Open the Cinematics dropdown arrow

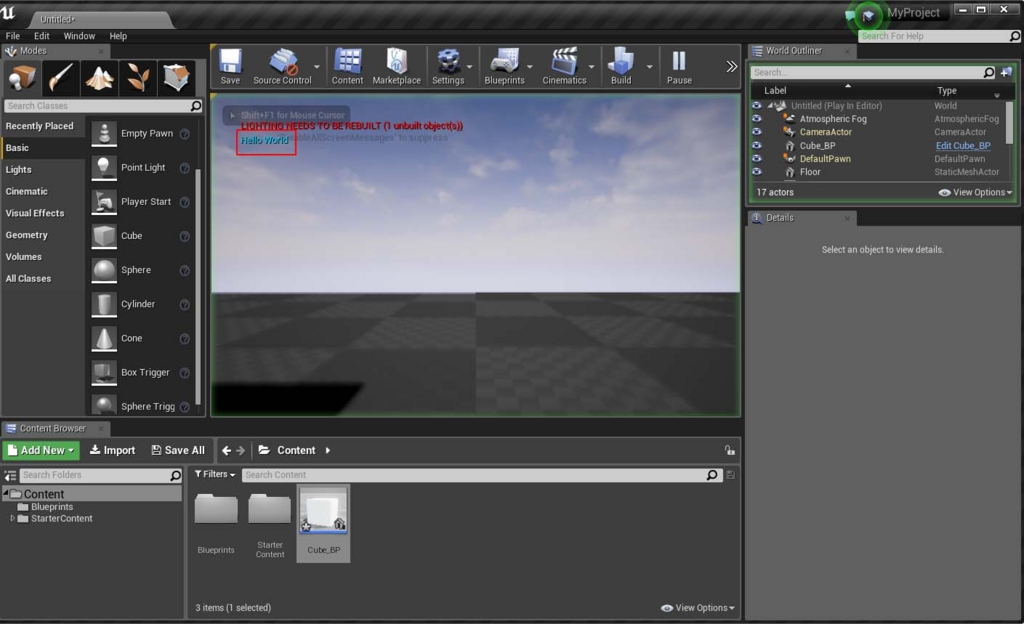pyautogui.click(x=592, y=67)
